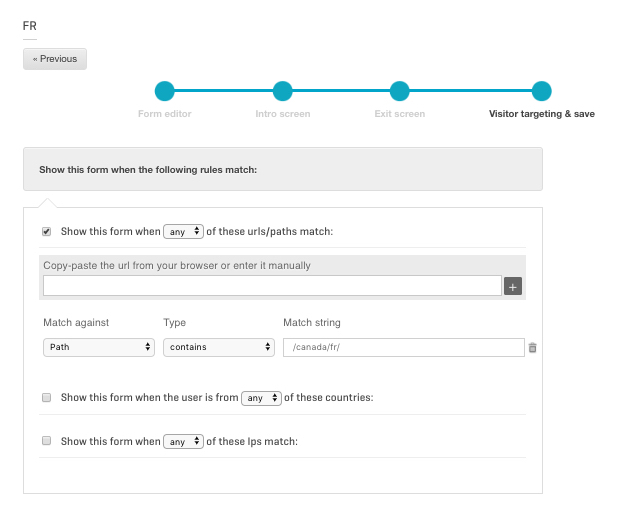Uncheck the urls/paths match checkbox
Image resolution: width=617 pixels, height=527 pixels.
pos(46,231)
